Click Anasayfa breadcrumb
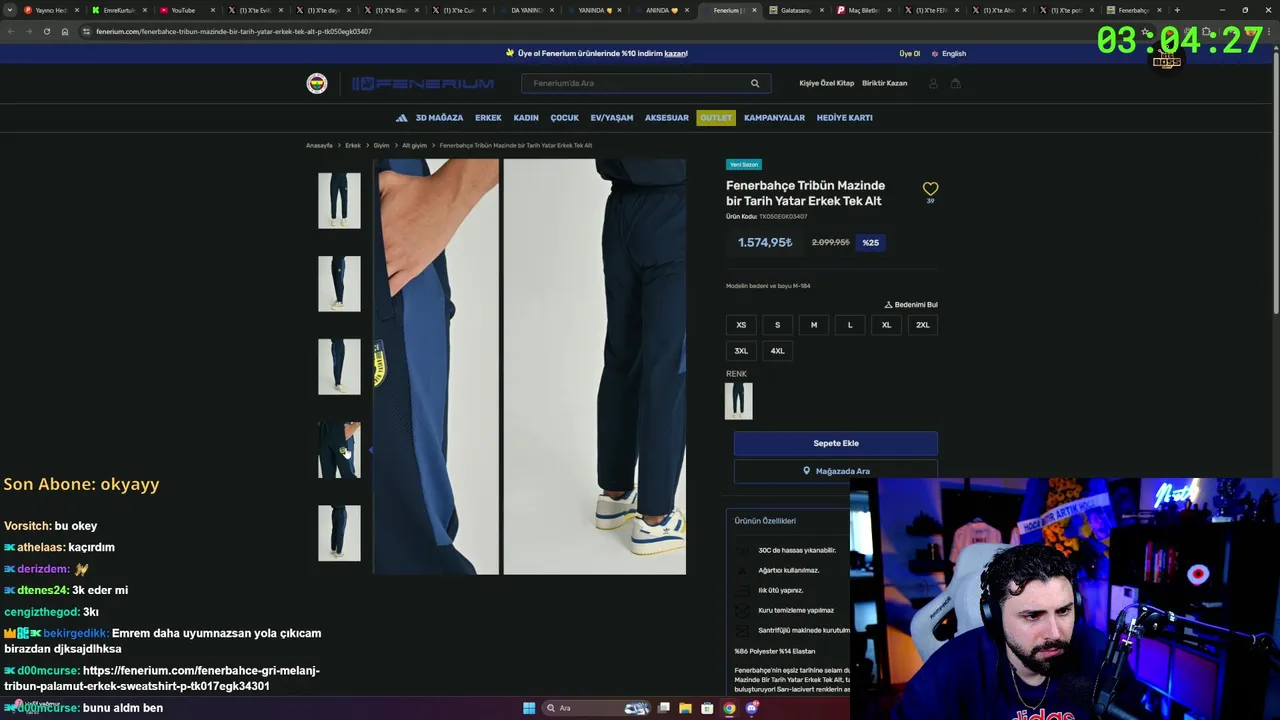 tap(319, 146)
